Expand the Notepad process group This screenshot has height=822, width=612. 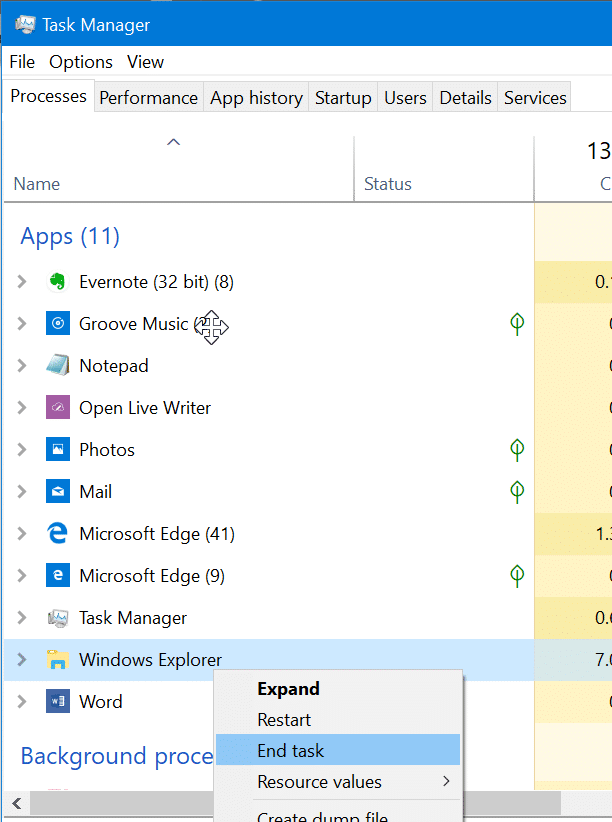(x=22, y=365)
